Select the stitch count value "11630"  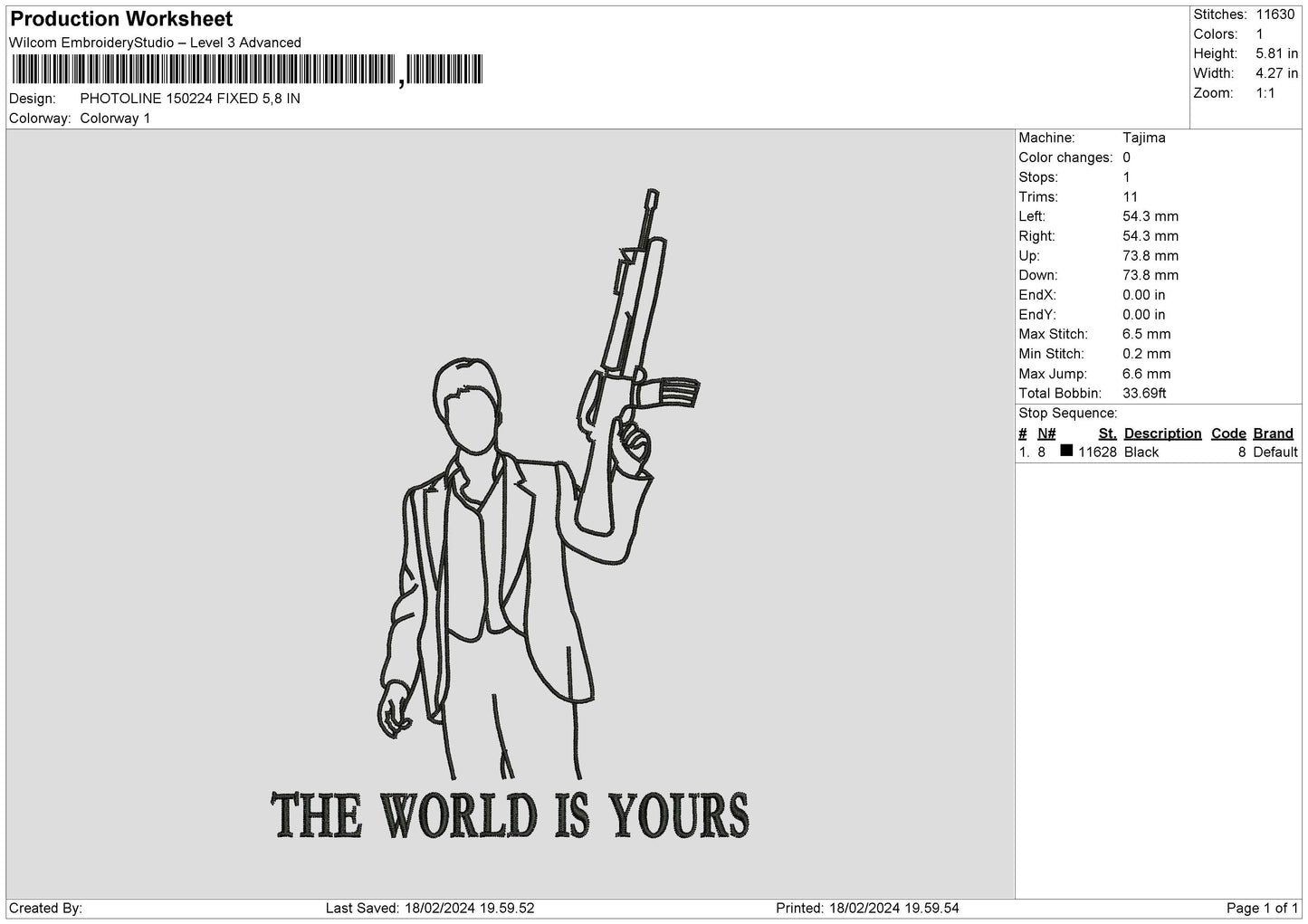pyautogui.click(x=1275, y=14)
